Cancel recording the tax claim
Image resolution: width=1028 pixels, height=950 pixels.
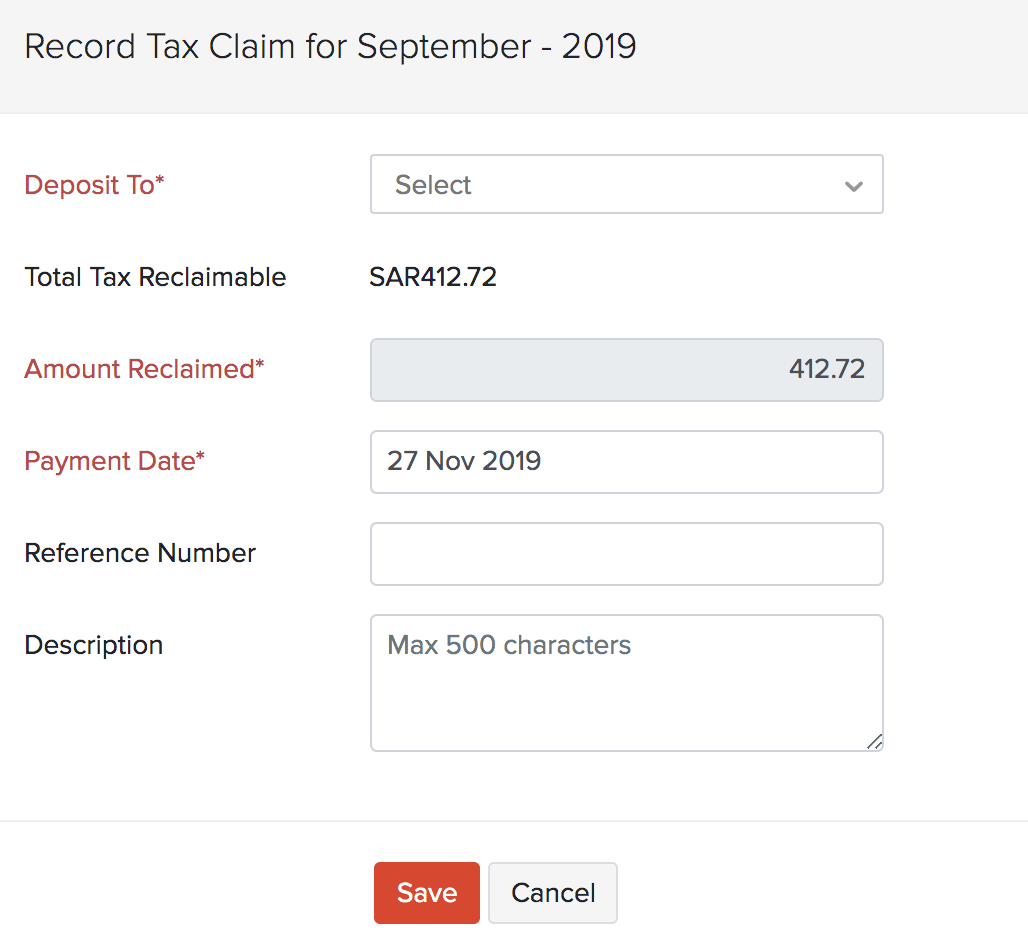coord(552,892)
